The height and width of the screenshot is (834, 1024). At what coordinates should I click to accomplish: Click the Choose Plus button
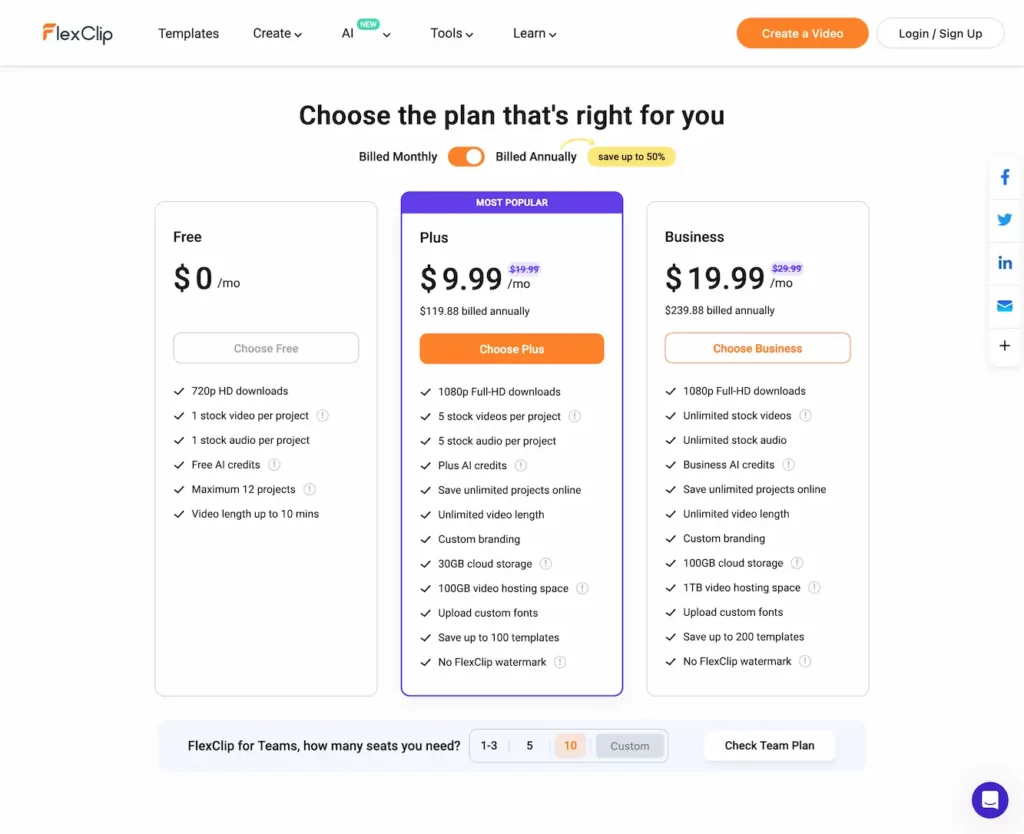click(x=511, y=349)
